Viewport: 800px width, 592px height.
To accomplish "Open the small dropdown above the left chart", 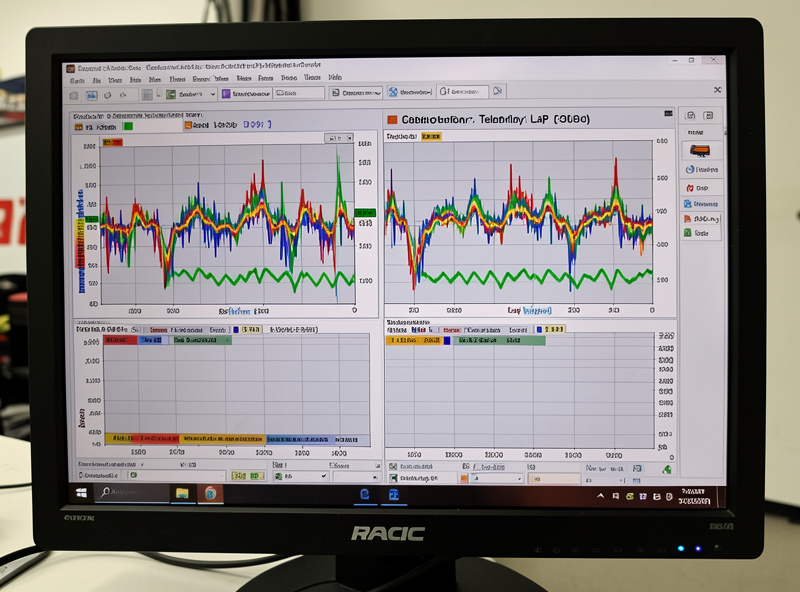I will [x=339, y=138].
